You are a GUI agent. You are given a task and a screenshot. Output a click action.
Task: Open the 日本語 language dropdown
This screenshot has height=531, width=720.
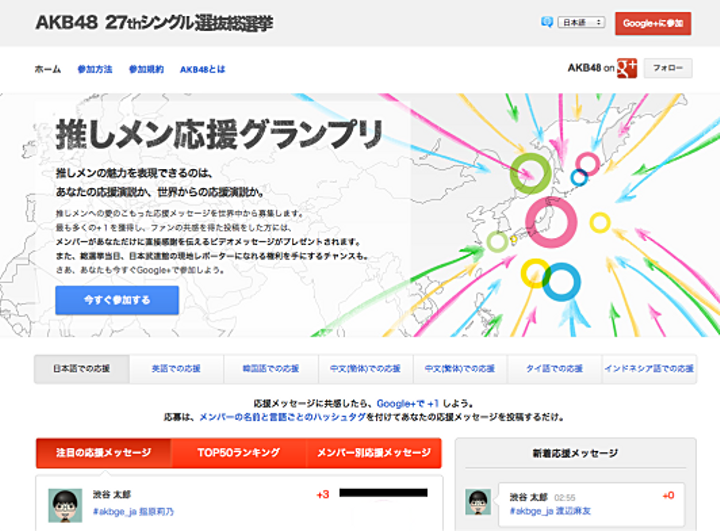point(581,22)
